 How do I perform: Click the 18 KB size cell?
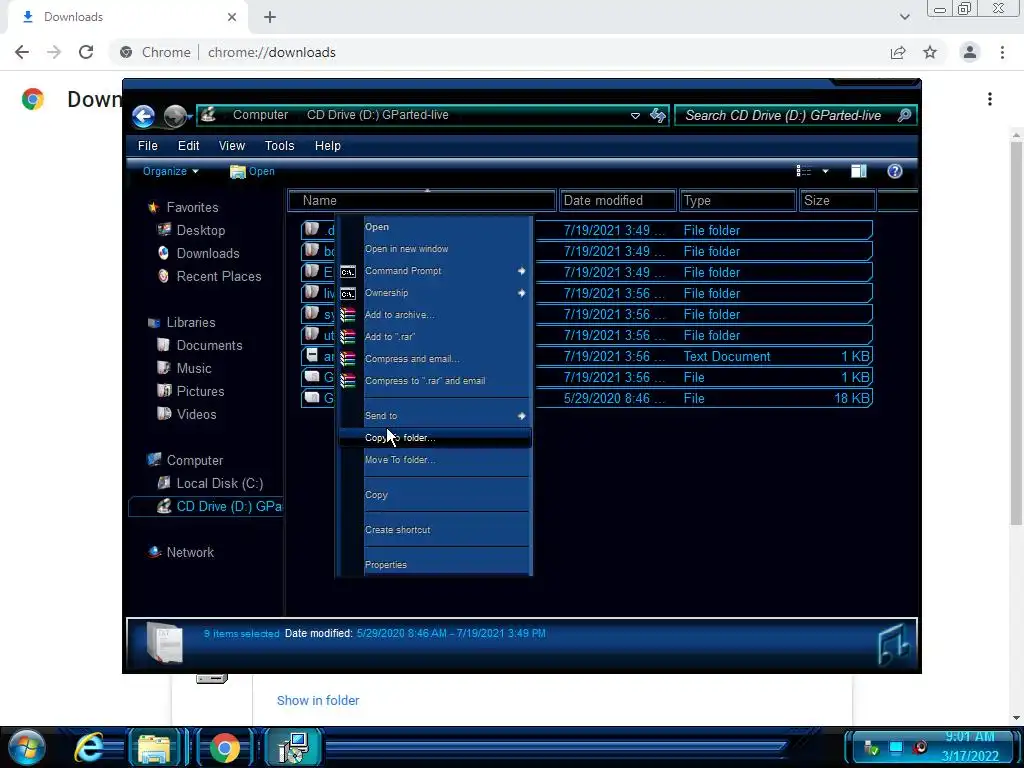pyautogui.click(x=852, y=398)
